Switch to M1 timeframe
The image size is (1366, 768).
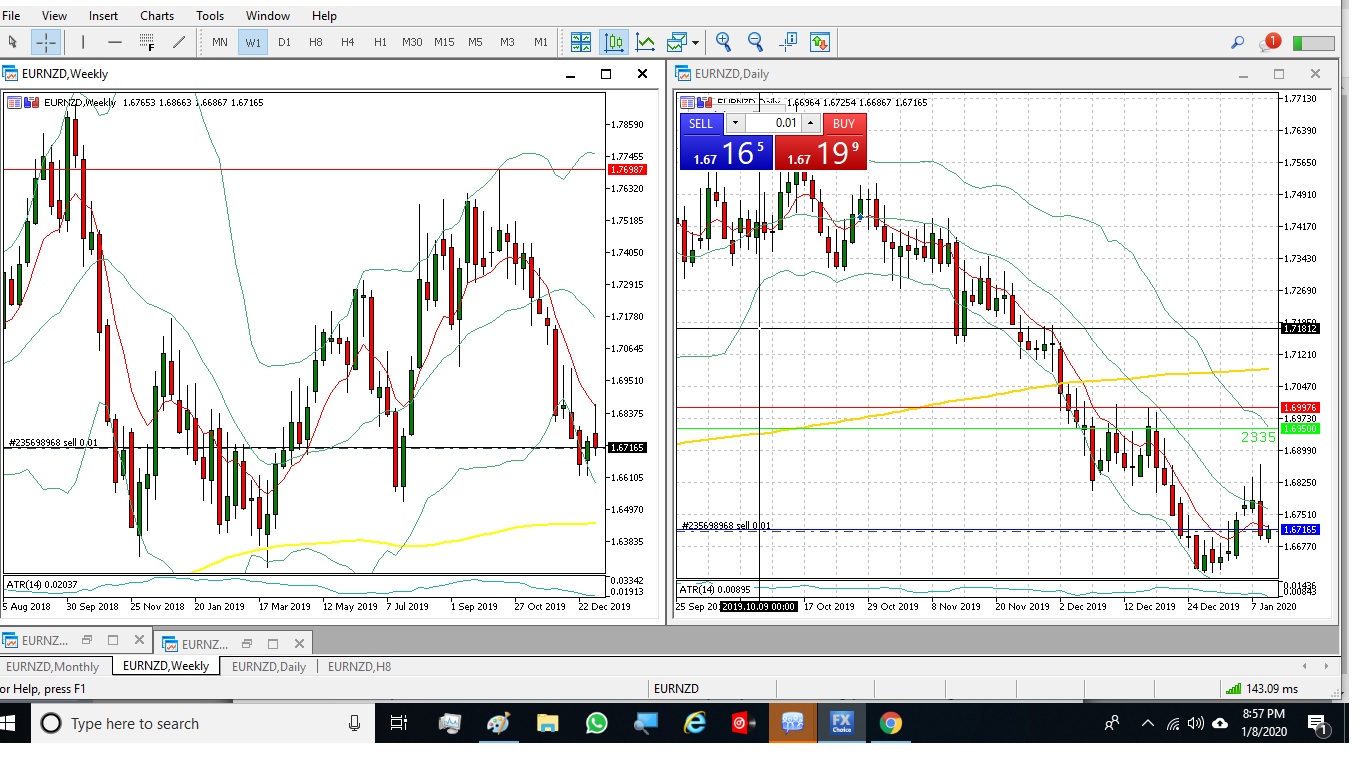pyautogui.click(x=541, y=42)
